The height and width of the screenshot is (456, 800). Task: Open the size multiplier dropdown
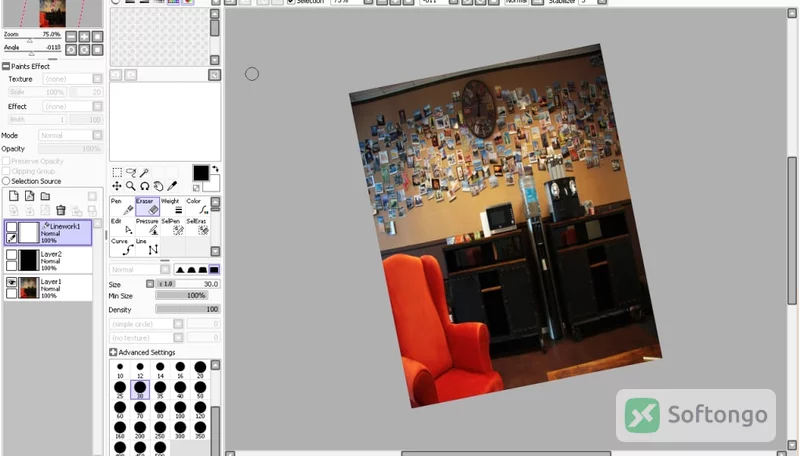(150, 284)
